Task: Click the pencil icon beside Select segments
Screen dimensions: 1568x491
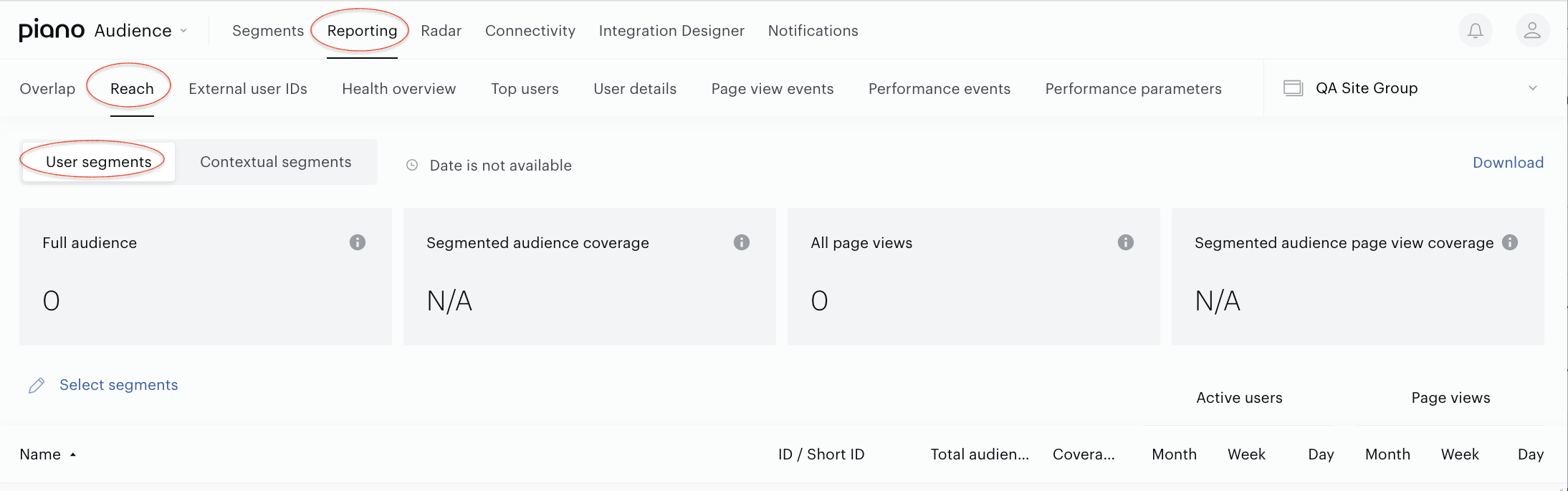Action: pos(37,386)
